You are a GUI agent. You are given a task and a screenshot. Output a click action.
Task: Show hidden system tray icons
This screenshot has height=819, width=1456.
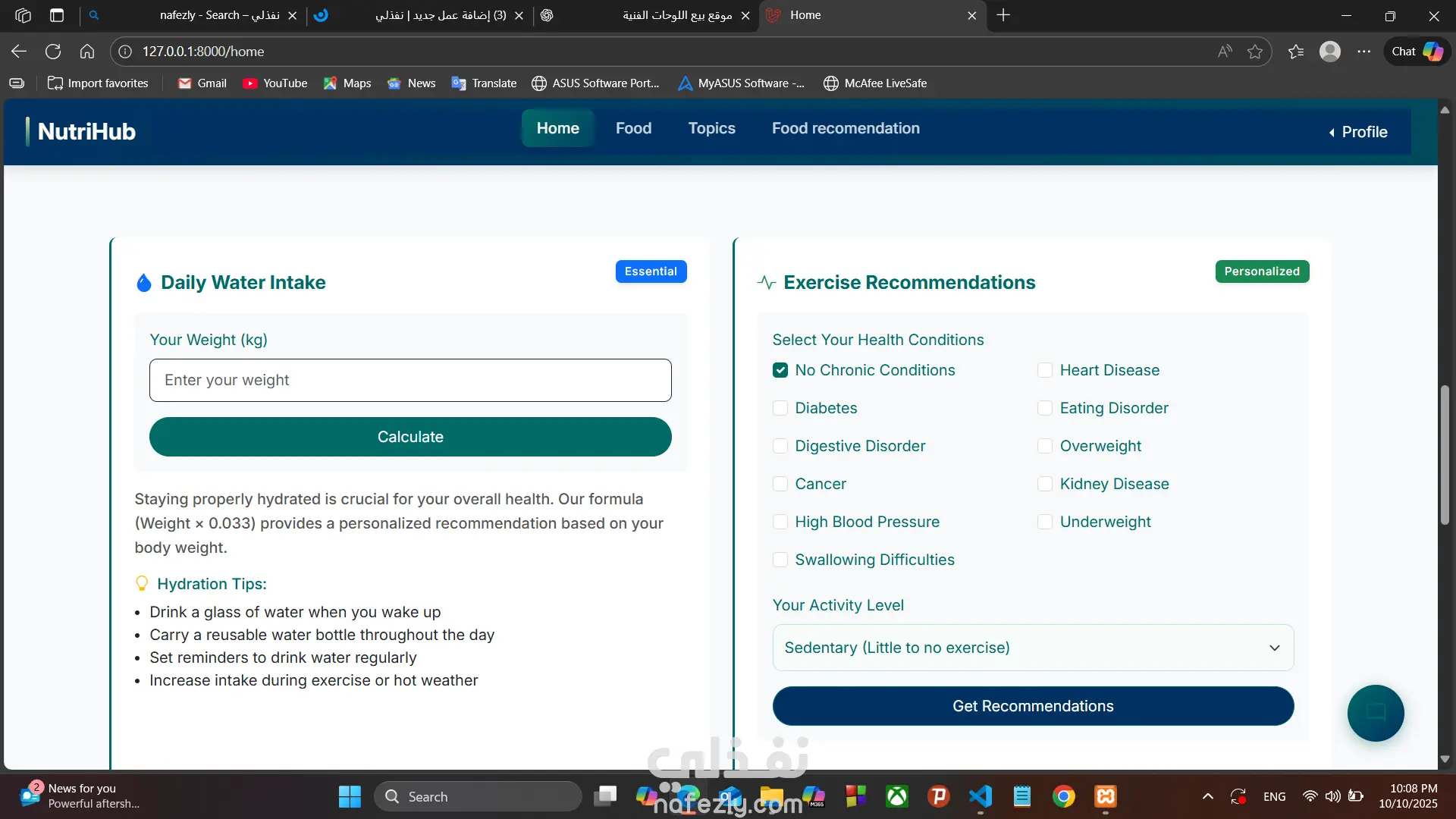coord(1208,796)
